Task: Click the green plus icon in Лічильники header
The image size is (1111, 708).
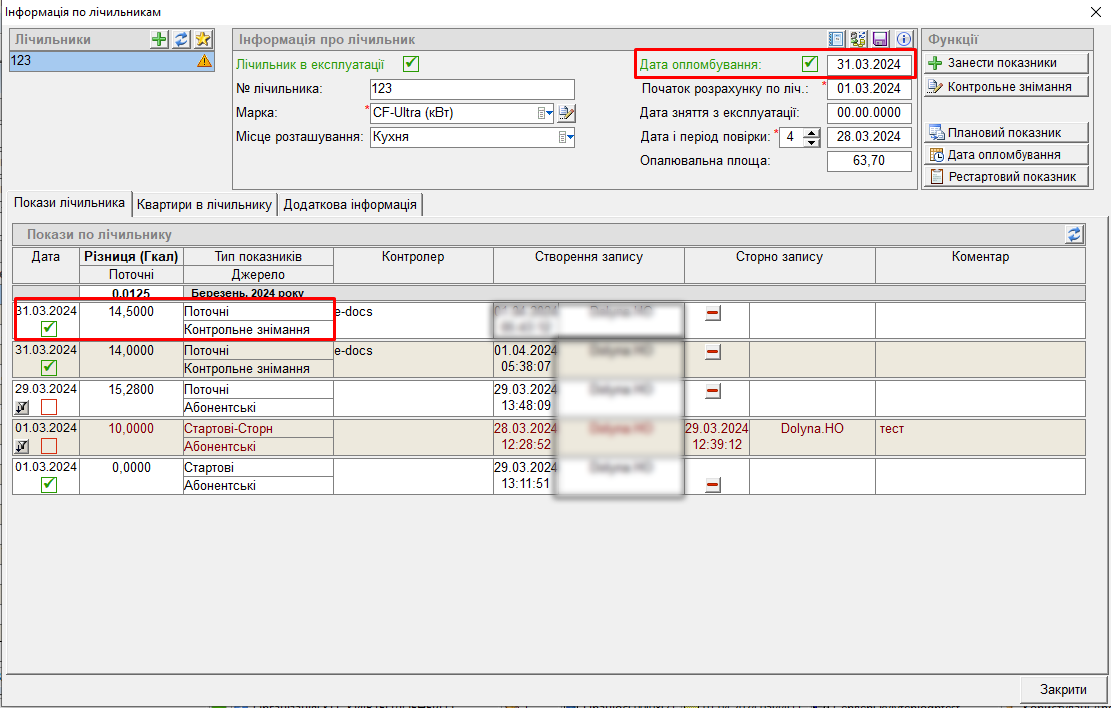Action: pos(159,39)
